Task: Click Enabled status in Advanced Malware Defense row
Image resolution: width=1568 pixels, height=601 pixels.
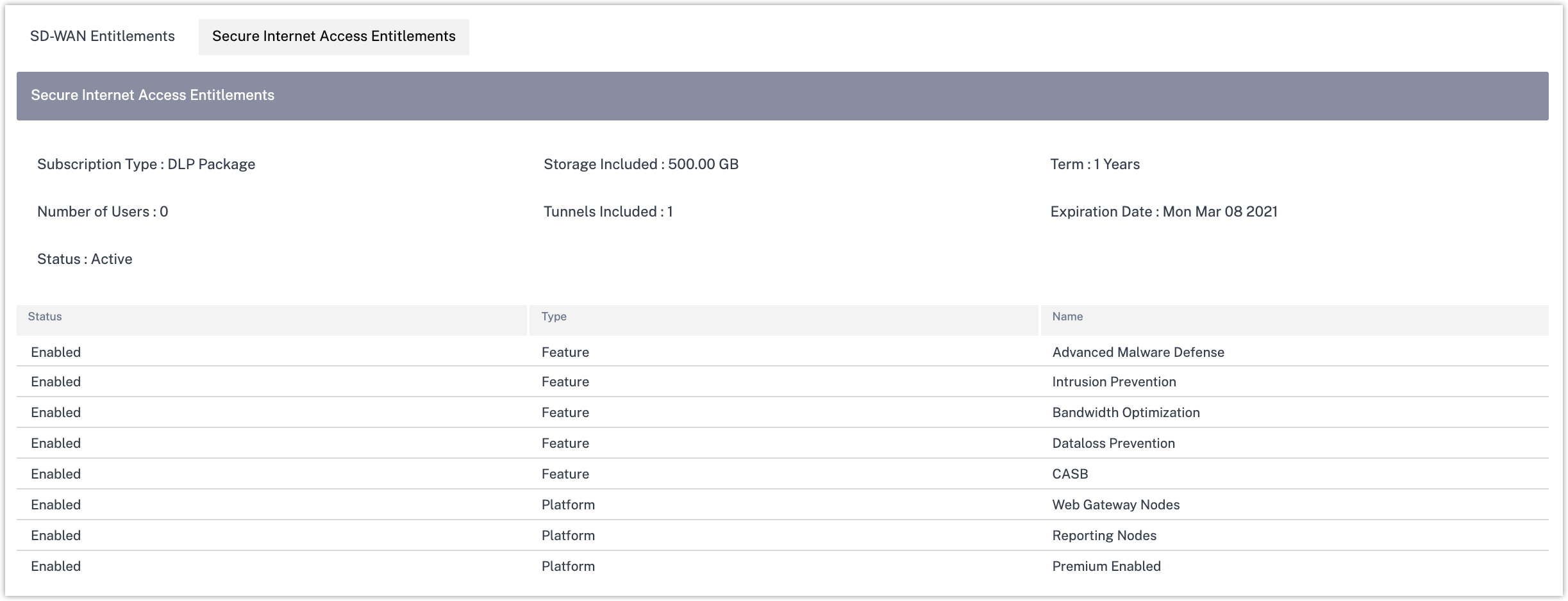Action: [56, 352]
